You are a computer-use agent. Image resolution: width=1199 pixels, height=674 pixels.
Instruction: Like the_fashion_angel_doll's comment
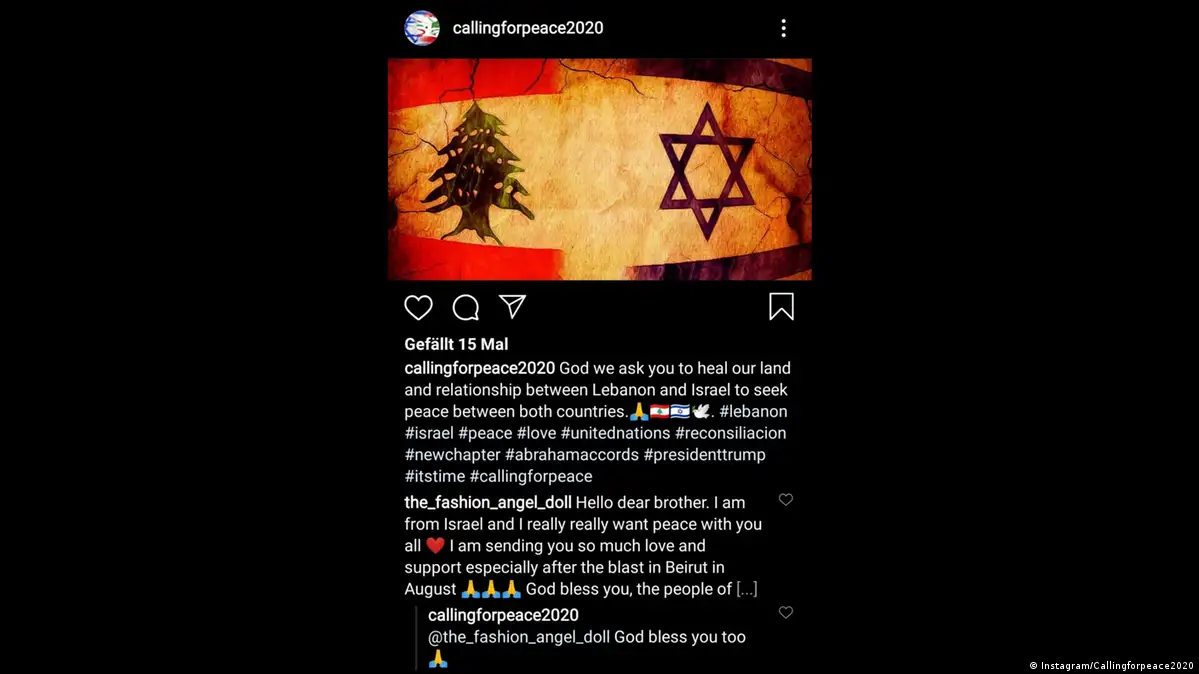[x=785, y=500]
